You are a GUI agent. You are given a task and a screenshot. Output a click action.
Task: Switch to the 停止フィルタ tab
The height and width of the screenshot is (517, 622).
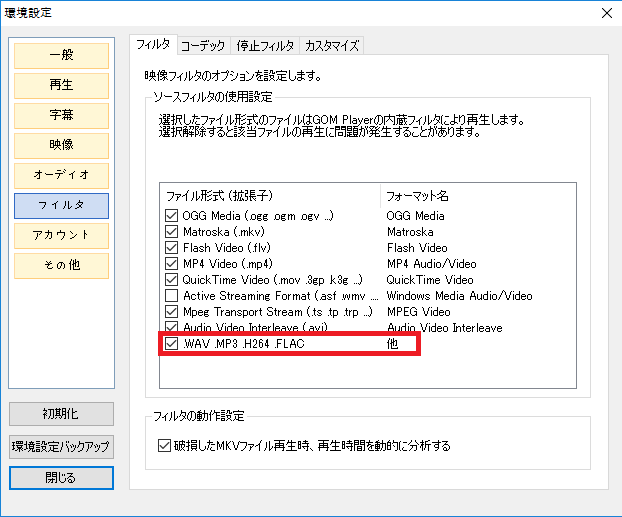(265, 45)
